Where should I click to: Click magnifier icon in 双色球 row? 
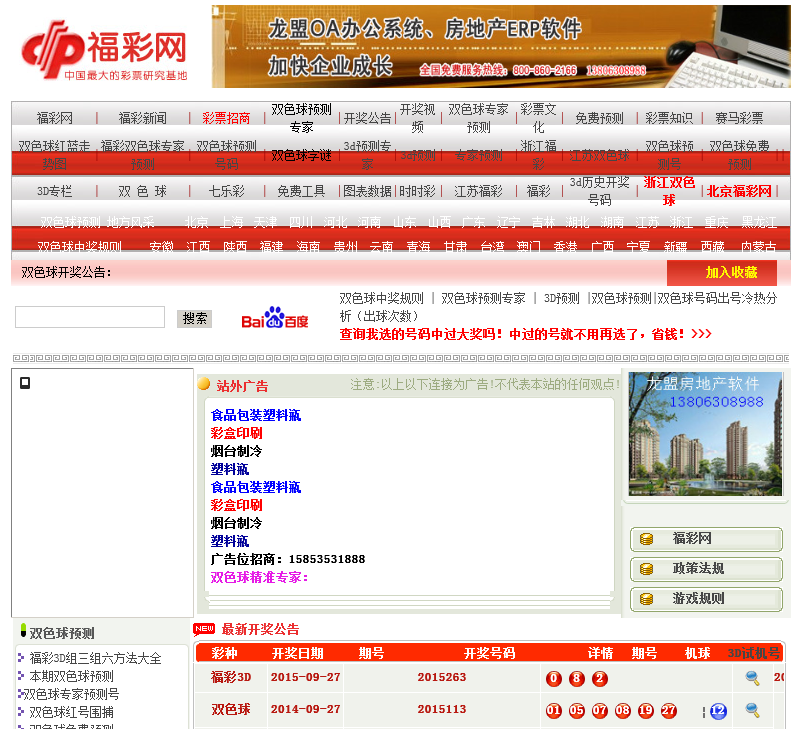point(752,710)
